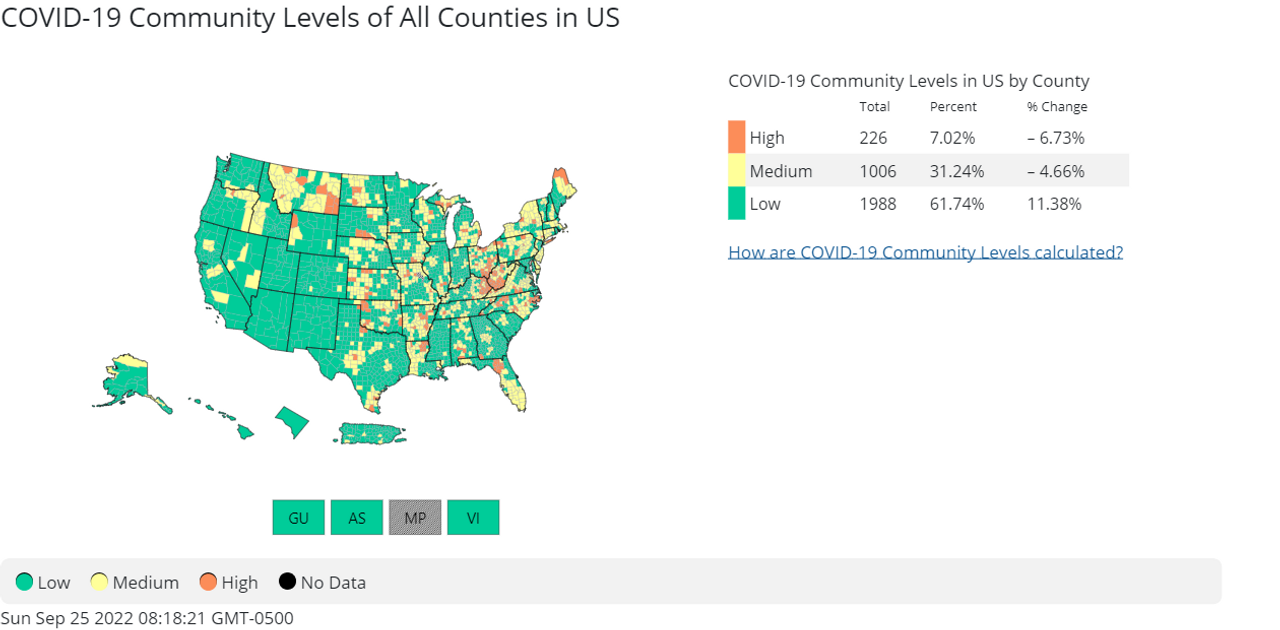1280x630 pixels.
Task: Select the VI territory button
Action: tap(473, 518)
